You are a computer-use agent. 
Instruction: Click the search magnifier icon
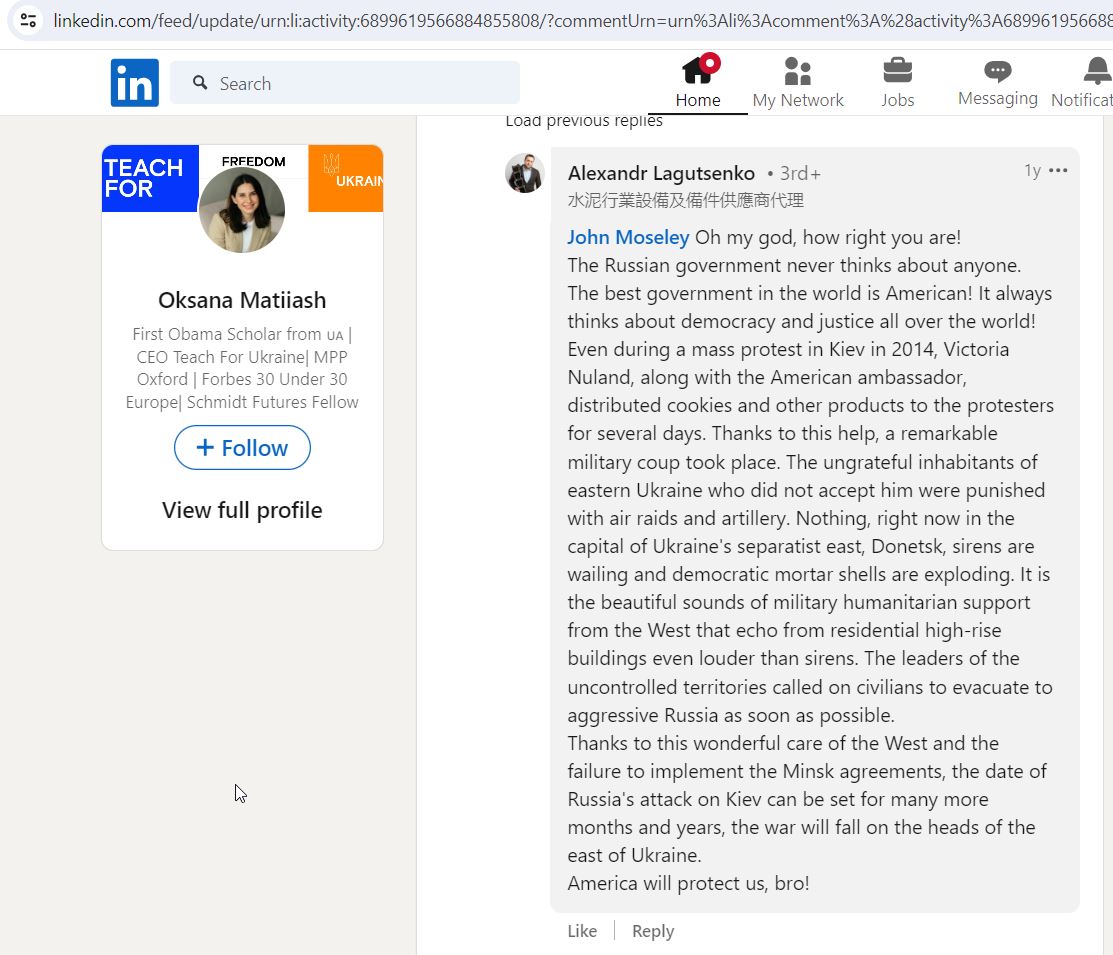point(200,83)
